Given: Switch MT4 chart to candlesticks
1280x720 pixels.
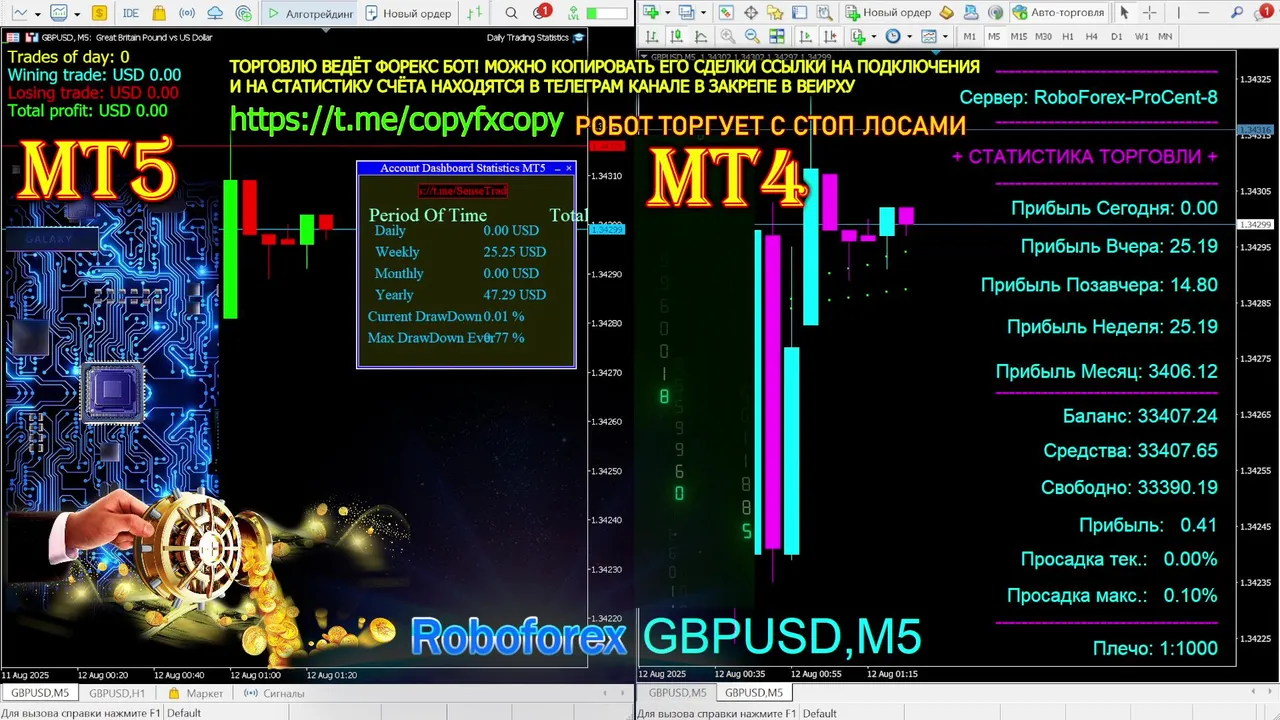Looking at the screenshot, I should (x=676, y=36).
